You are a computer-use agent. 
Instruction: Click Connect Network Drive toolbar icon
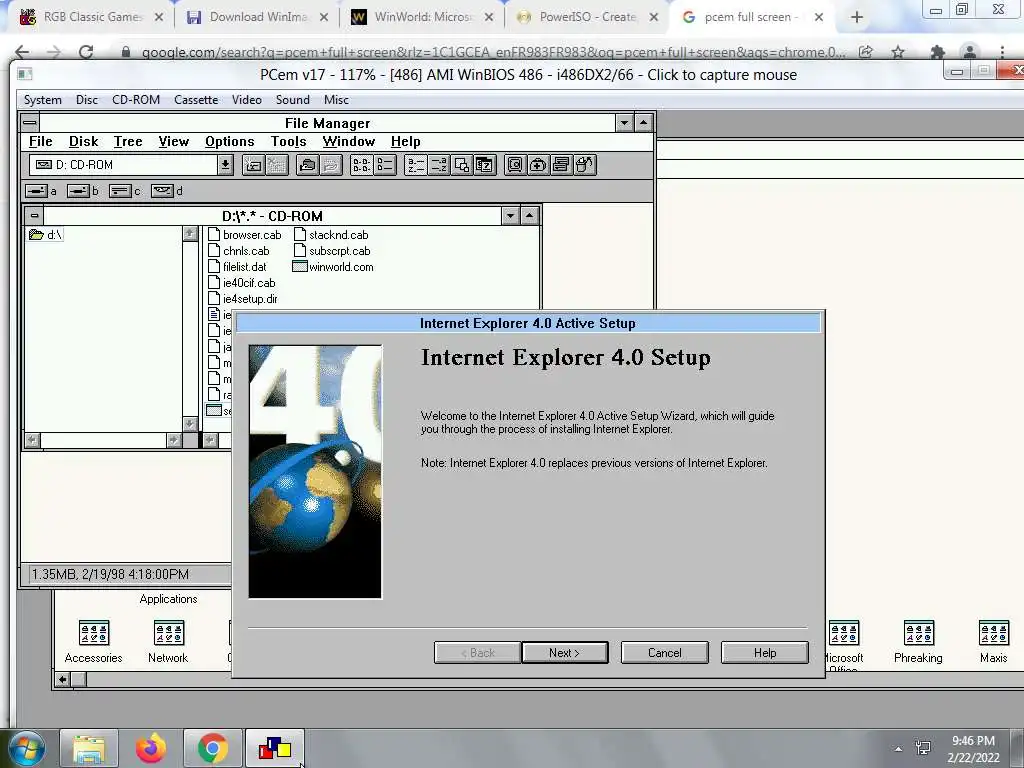253,165
